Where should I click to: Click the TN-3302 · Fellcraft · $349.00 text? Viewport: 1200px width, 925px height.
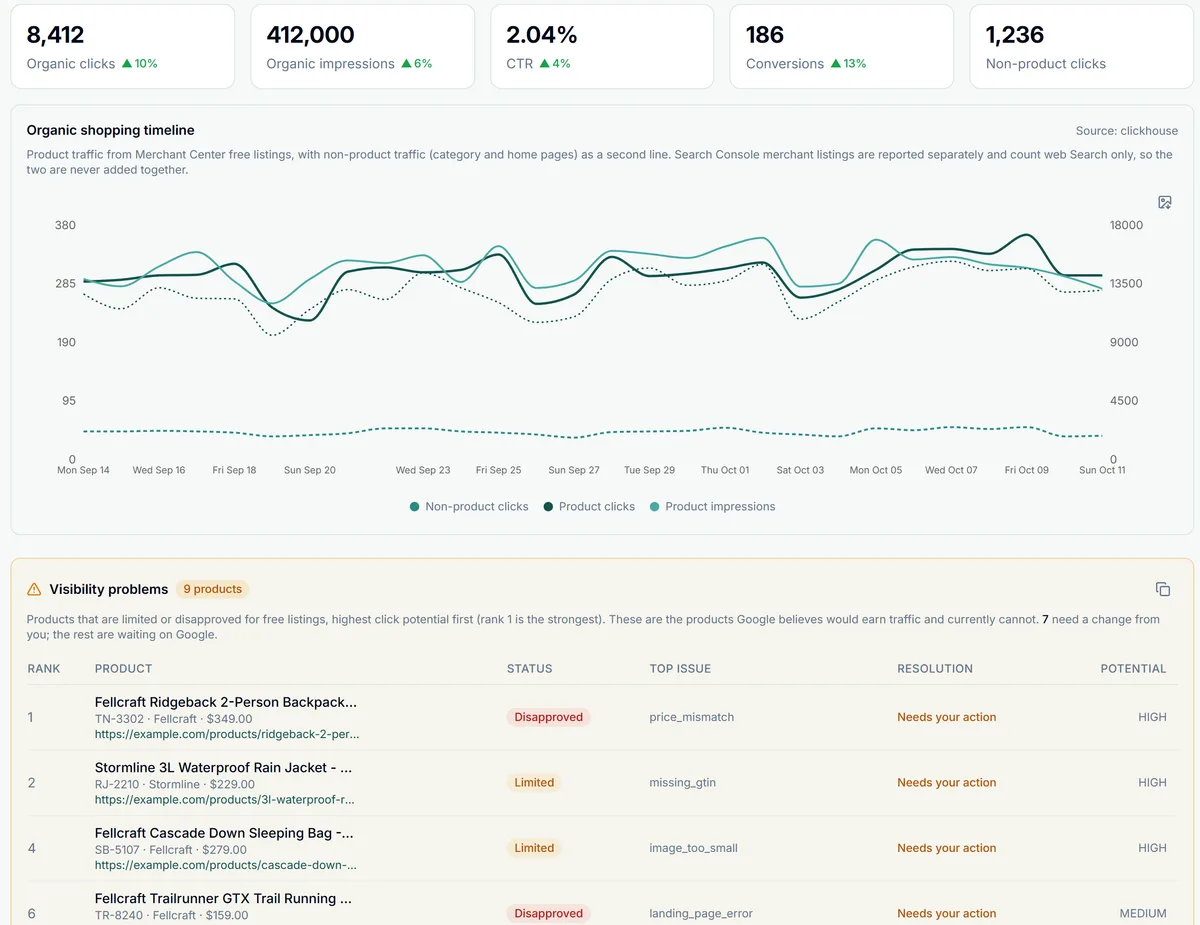pos(173,719)
